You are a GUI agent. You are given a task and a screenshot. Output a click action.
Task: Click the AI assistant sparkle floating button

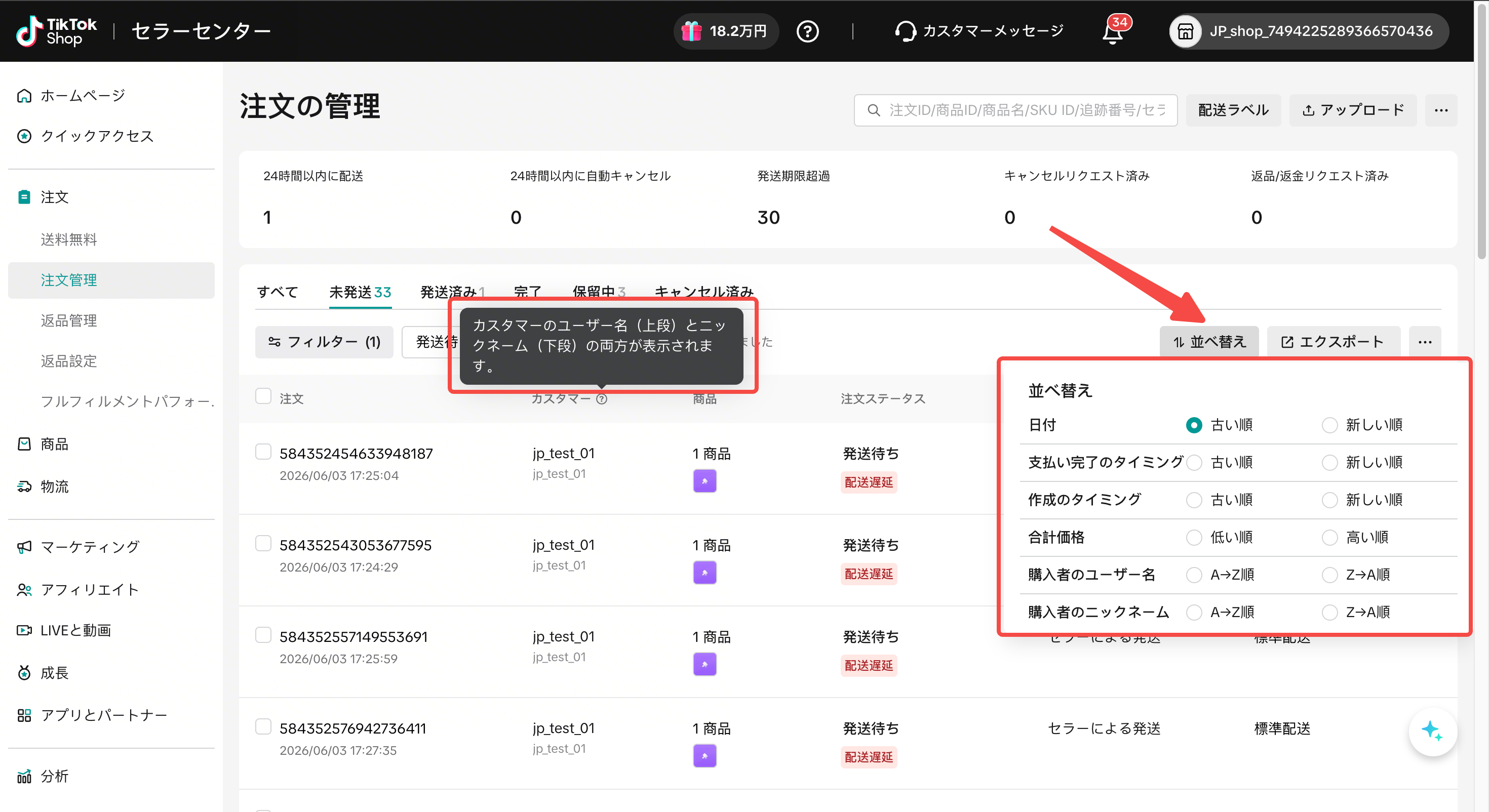[1432, 731]
